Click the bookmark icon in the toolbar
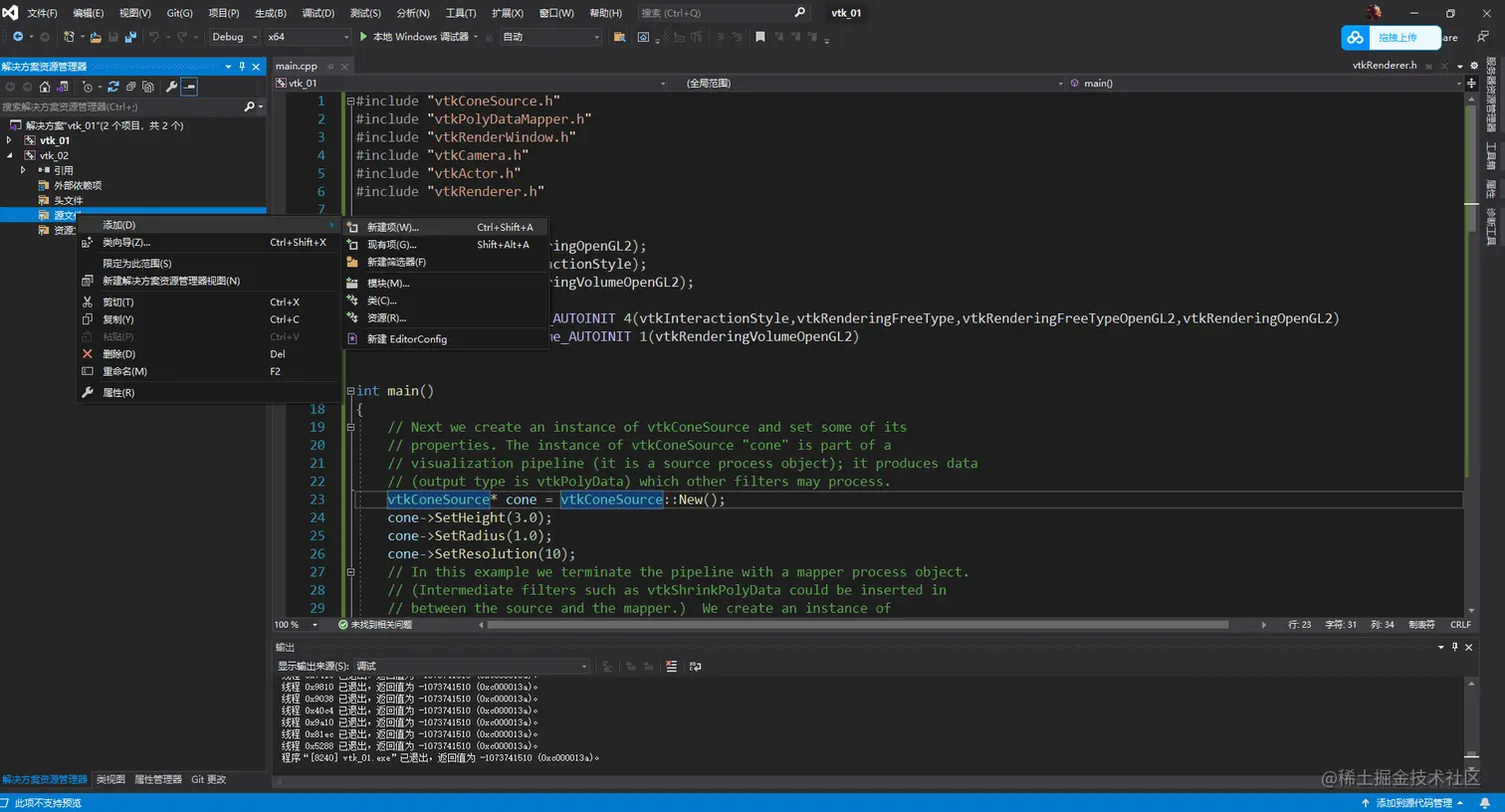Viewport: 1505px width, 812px height. [x=760, y=37]
